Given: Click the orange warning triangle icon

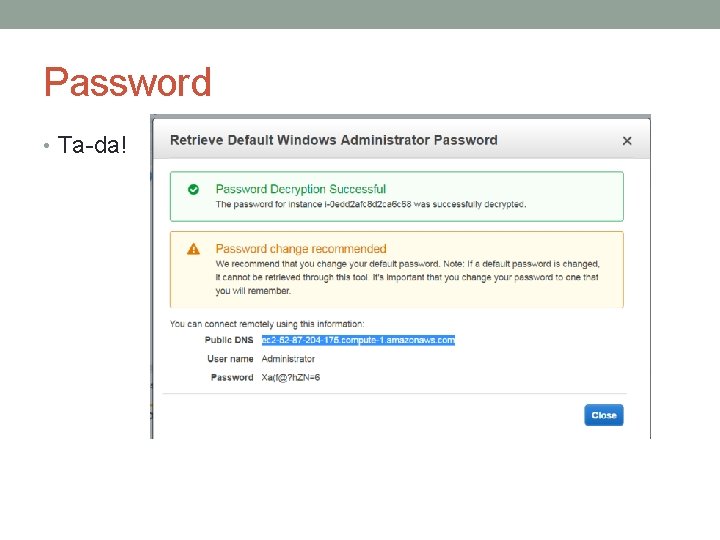Looking at the screenshot, I should click(193, 249).
